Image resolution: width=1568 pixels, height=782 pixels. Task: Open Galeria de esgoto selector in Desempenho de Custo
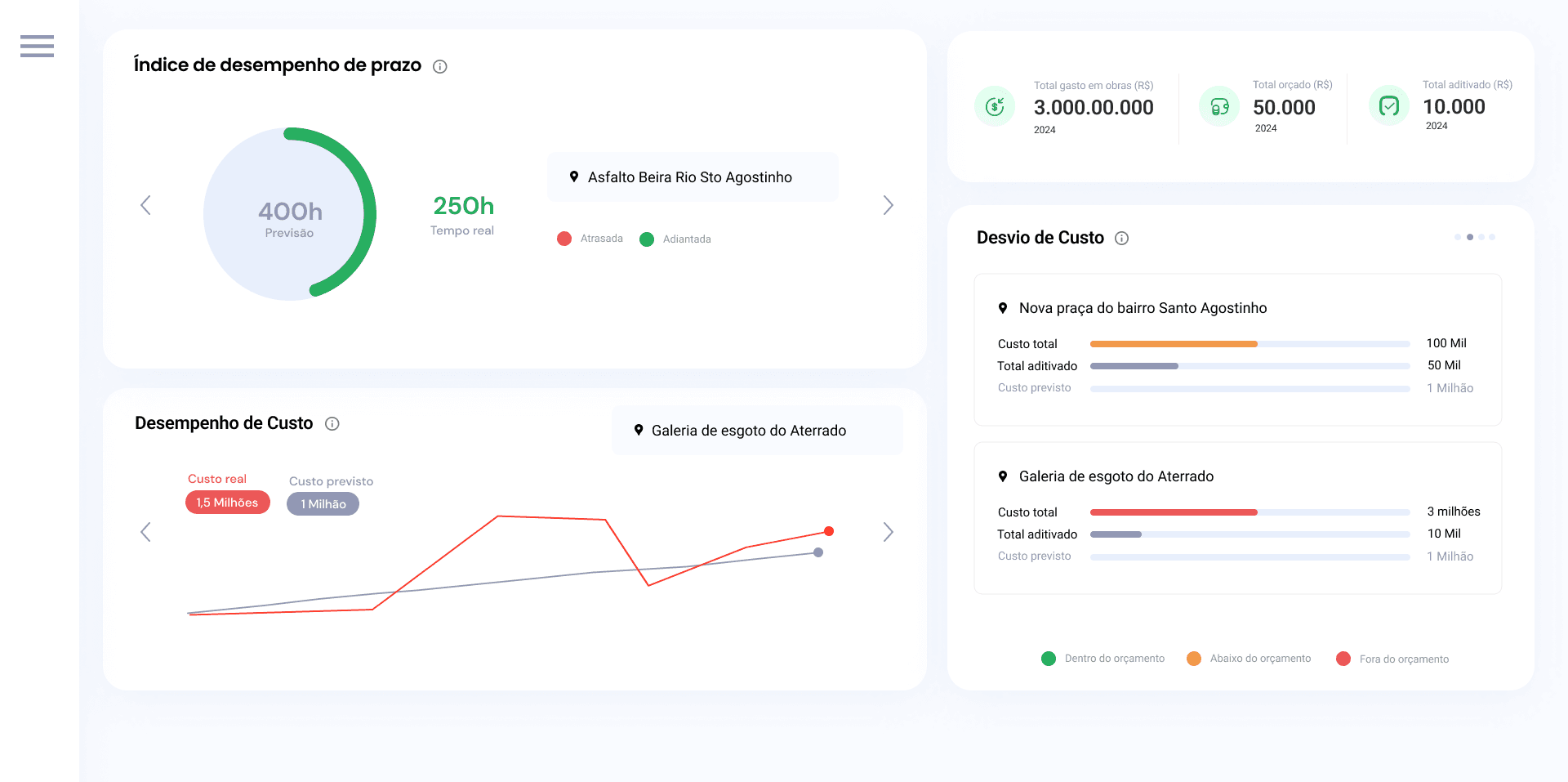pos(757,430)
